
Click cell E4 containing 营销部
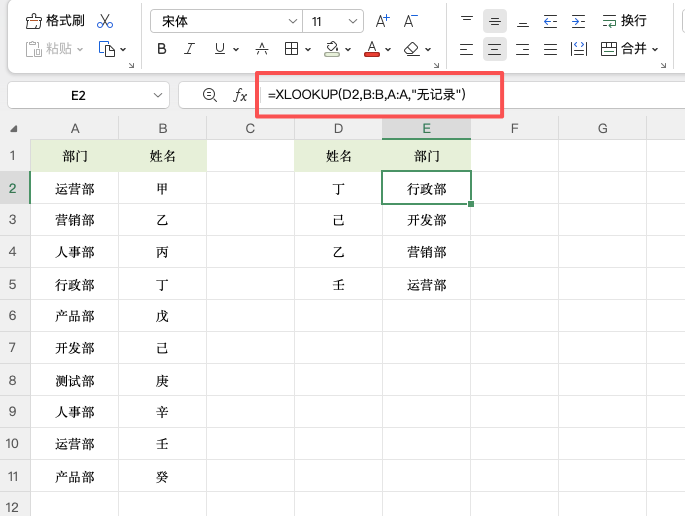(426, 252)
